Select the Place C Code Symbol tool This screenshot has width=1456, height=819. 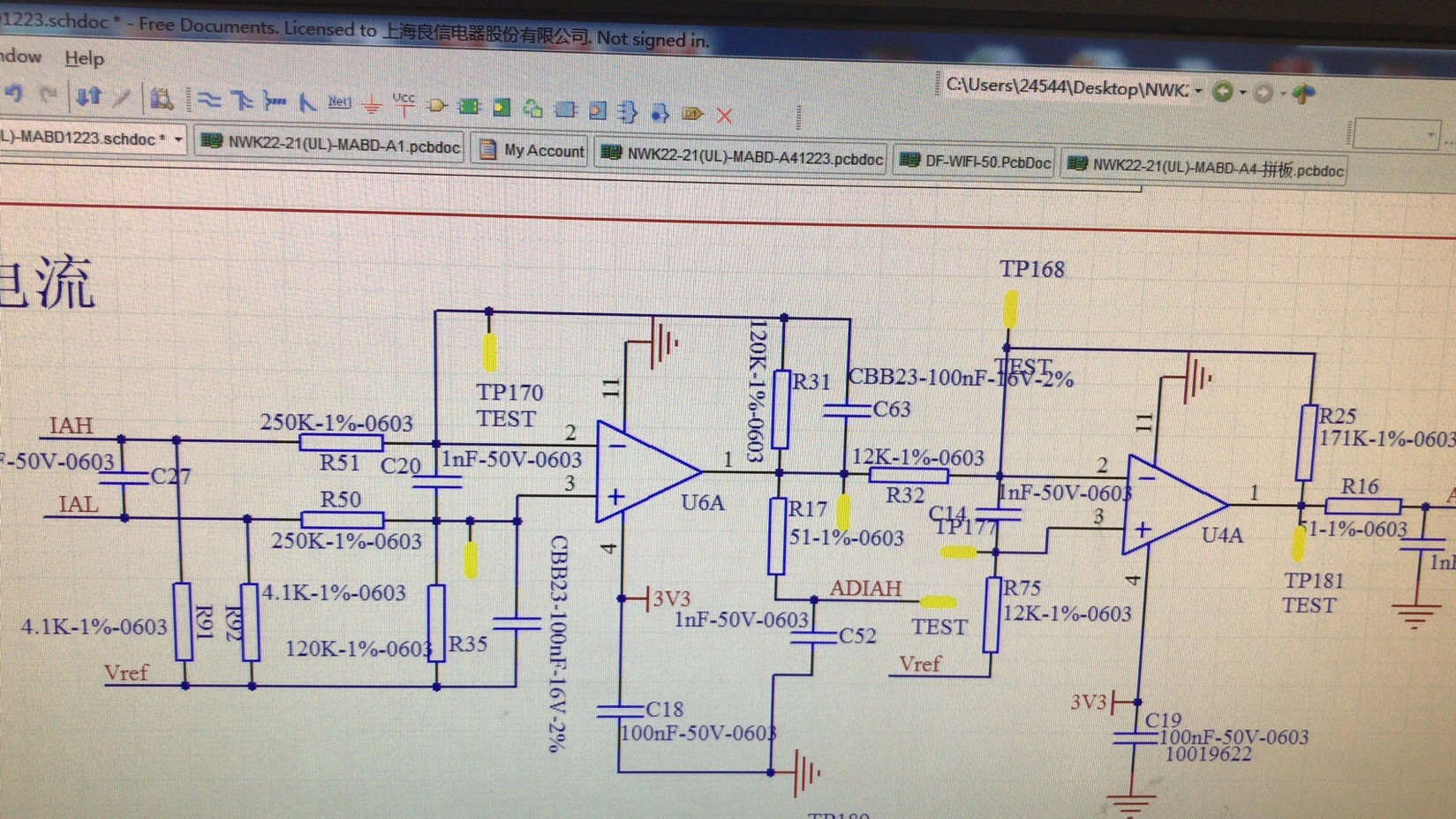[x=565, y=110]
